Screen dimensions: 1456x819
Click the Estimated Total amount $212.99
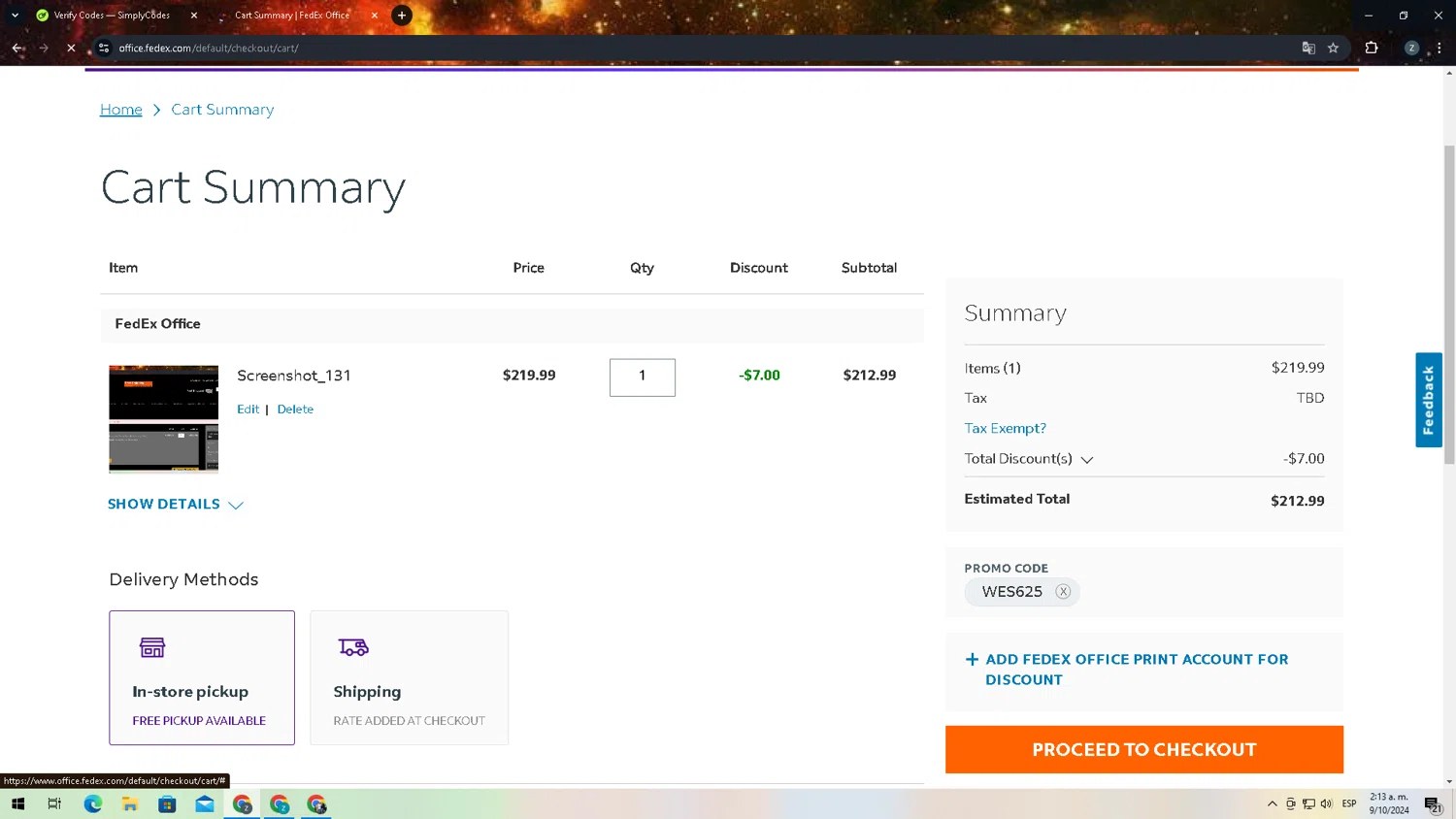[1297, 501]
